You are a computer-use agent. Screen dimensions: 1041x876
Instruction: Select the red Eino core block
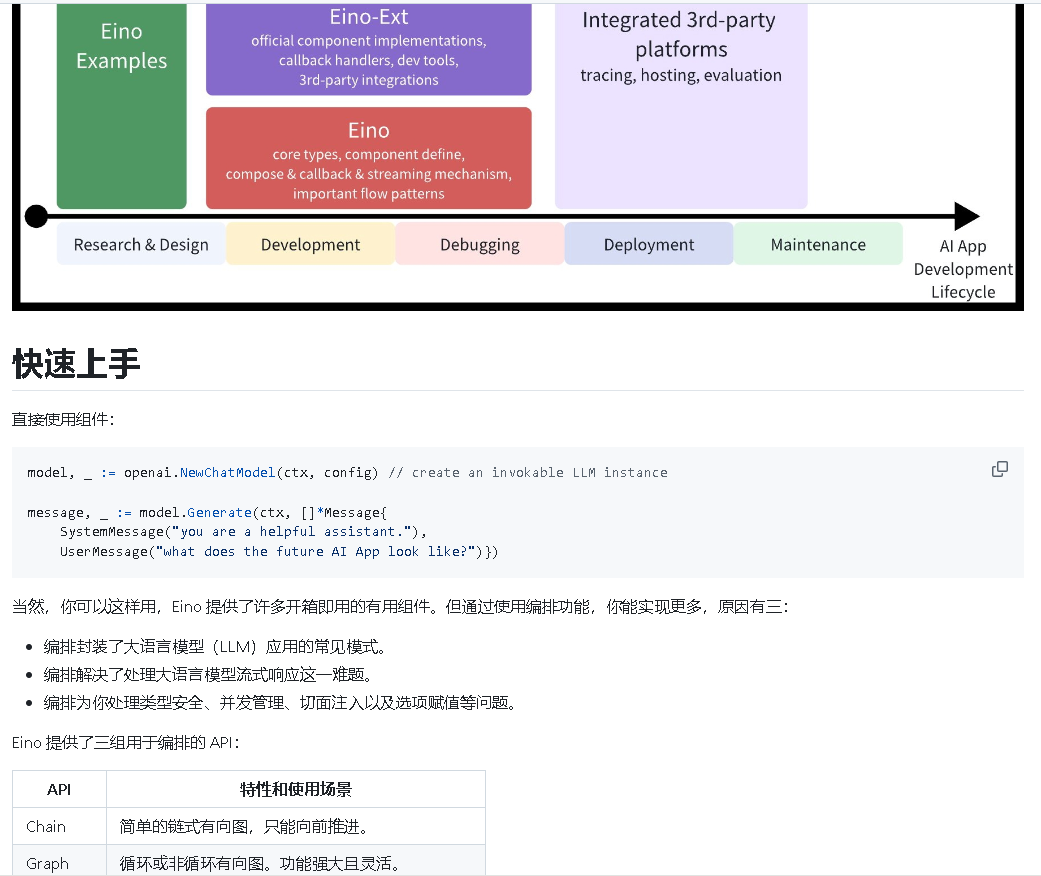tap(368, 158)
